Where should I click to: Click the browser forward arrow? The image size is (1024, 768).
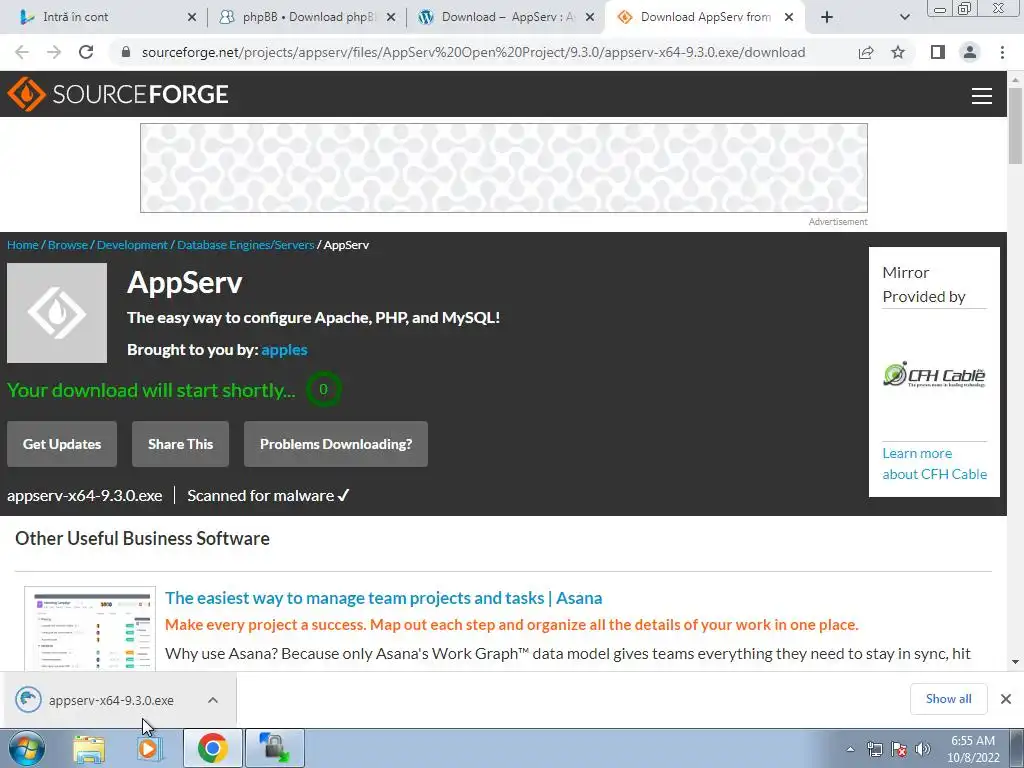[x=54, y=52]
